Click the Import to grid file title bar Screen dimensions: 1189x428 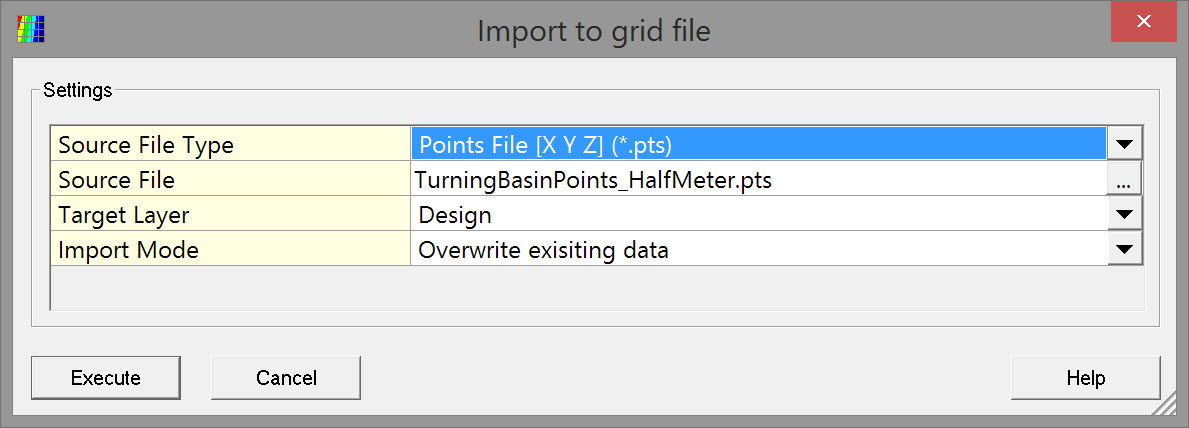point(594,31)
